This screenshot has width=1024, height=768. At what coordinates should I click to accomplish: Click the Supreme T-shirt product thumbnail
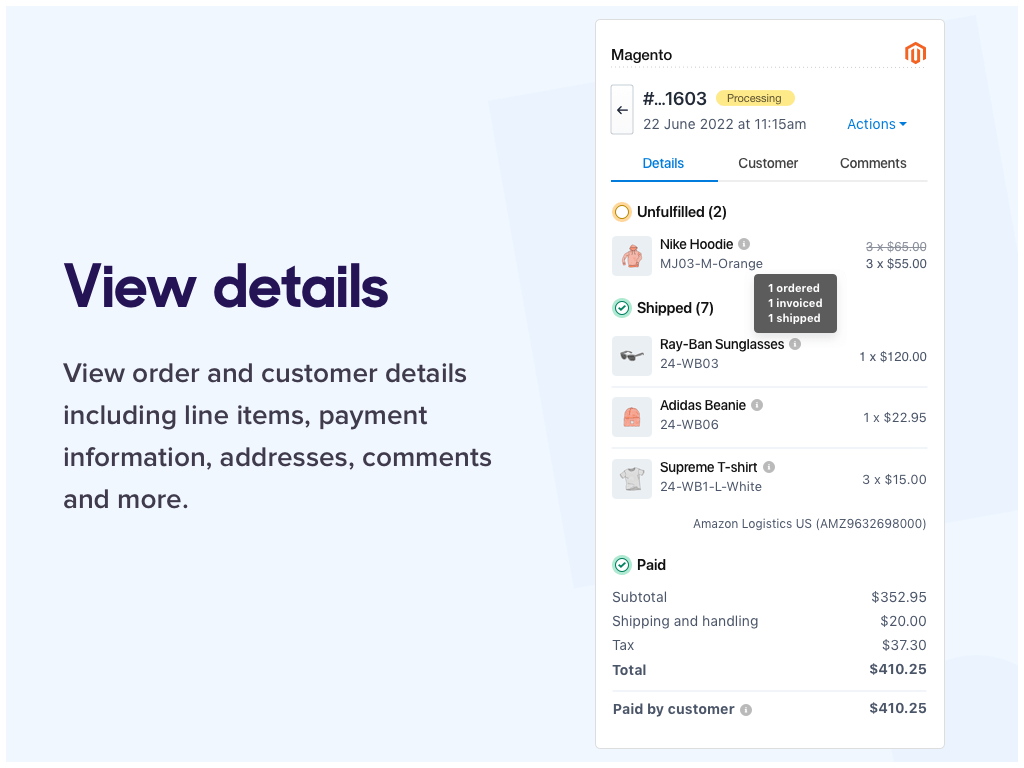[632, 478]
